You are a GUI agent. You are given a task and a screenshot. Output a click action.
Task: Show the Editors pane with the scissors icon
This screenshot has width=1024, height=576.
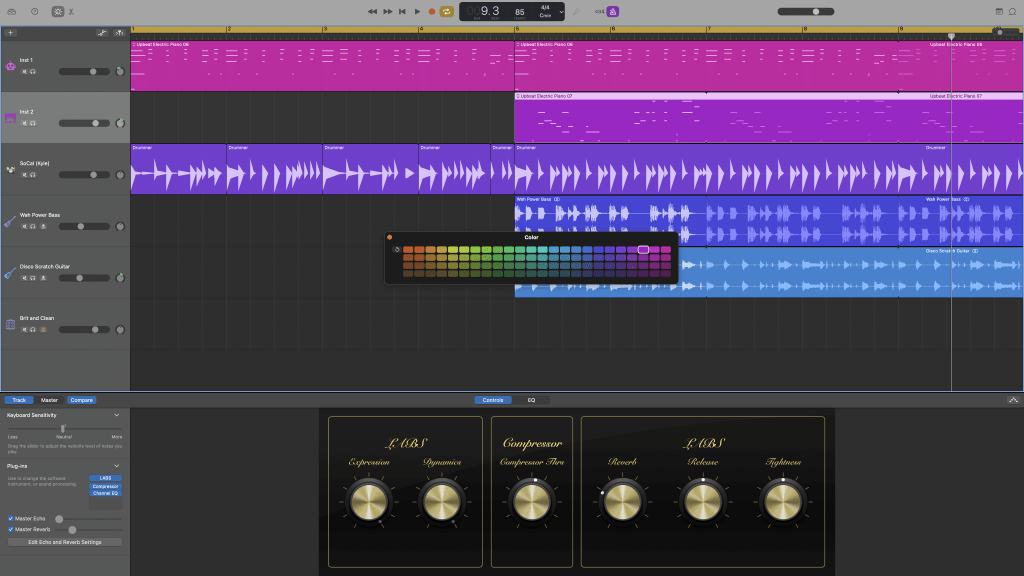click(71, 11)
